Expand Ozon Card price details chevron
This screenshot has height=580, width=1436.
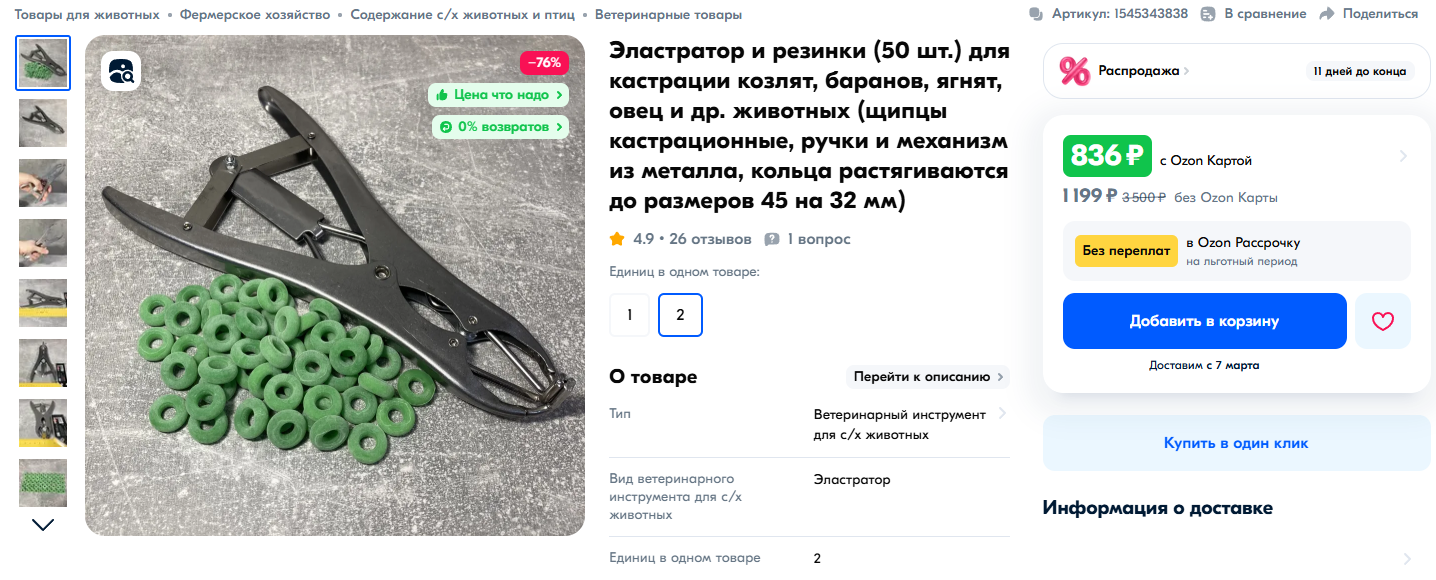tap(1403, 156)
